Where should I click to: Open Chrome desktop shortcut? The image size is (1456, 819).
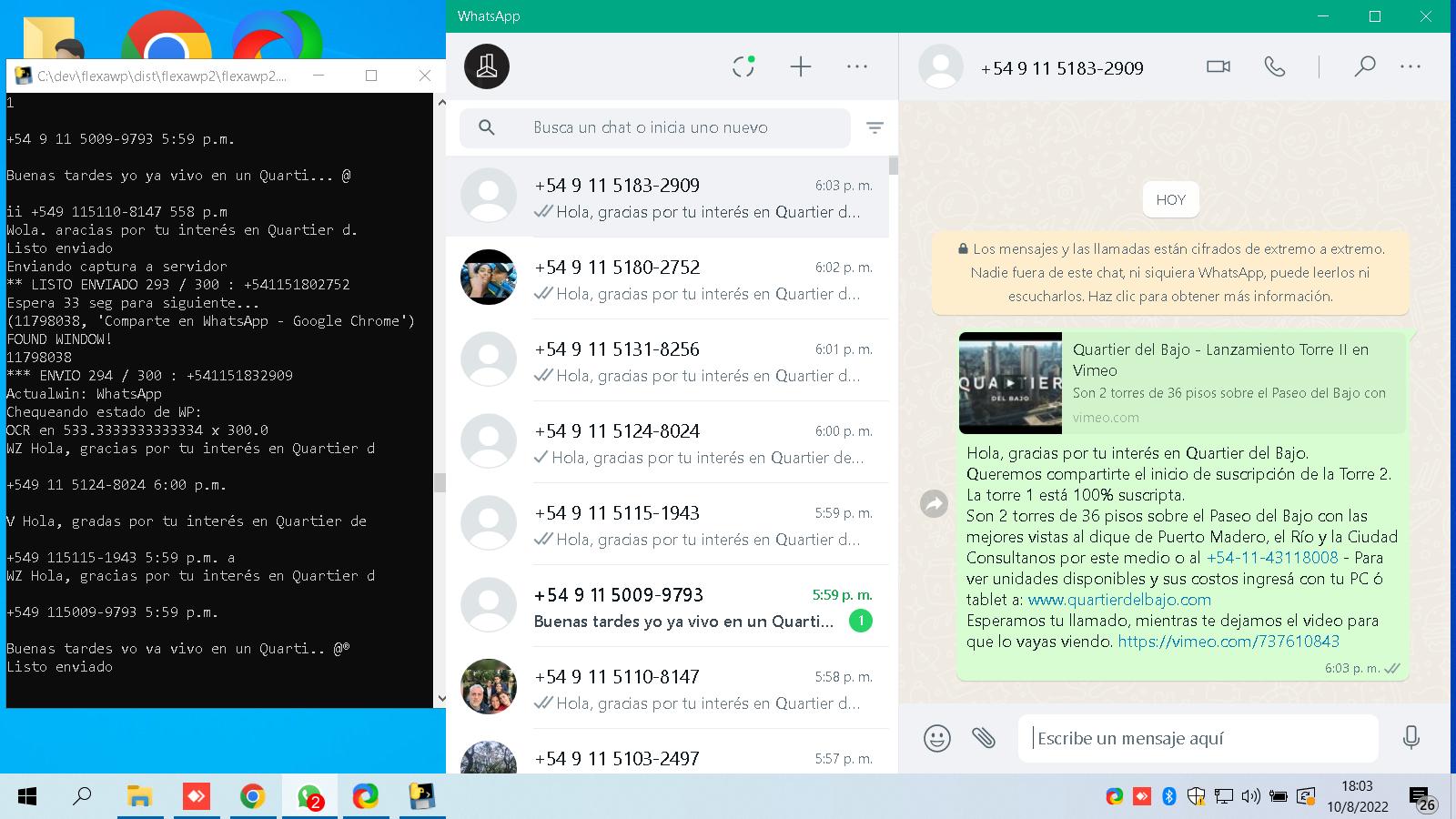pyautogui.click(x=167, y=35)
